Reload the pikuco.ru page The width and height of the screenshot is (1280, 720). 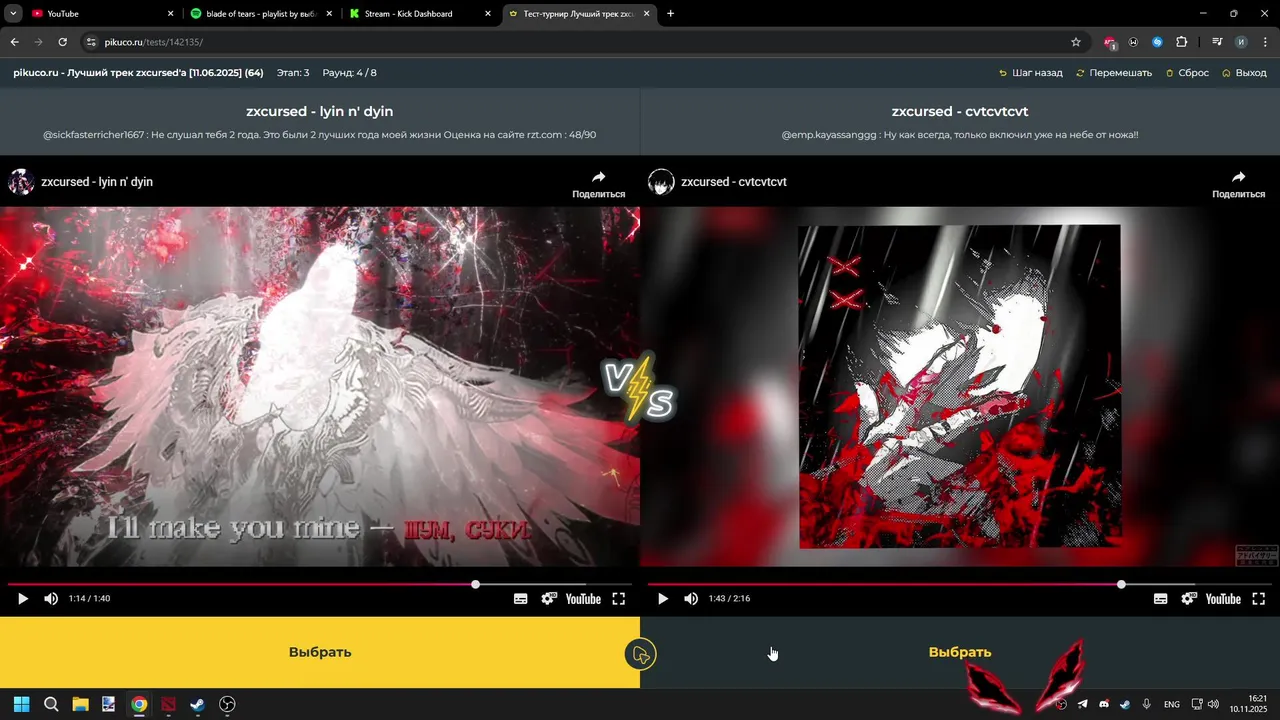point(62,42)
